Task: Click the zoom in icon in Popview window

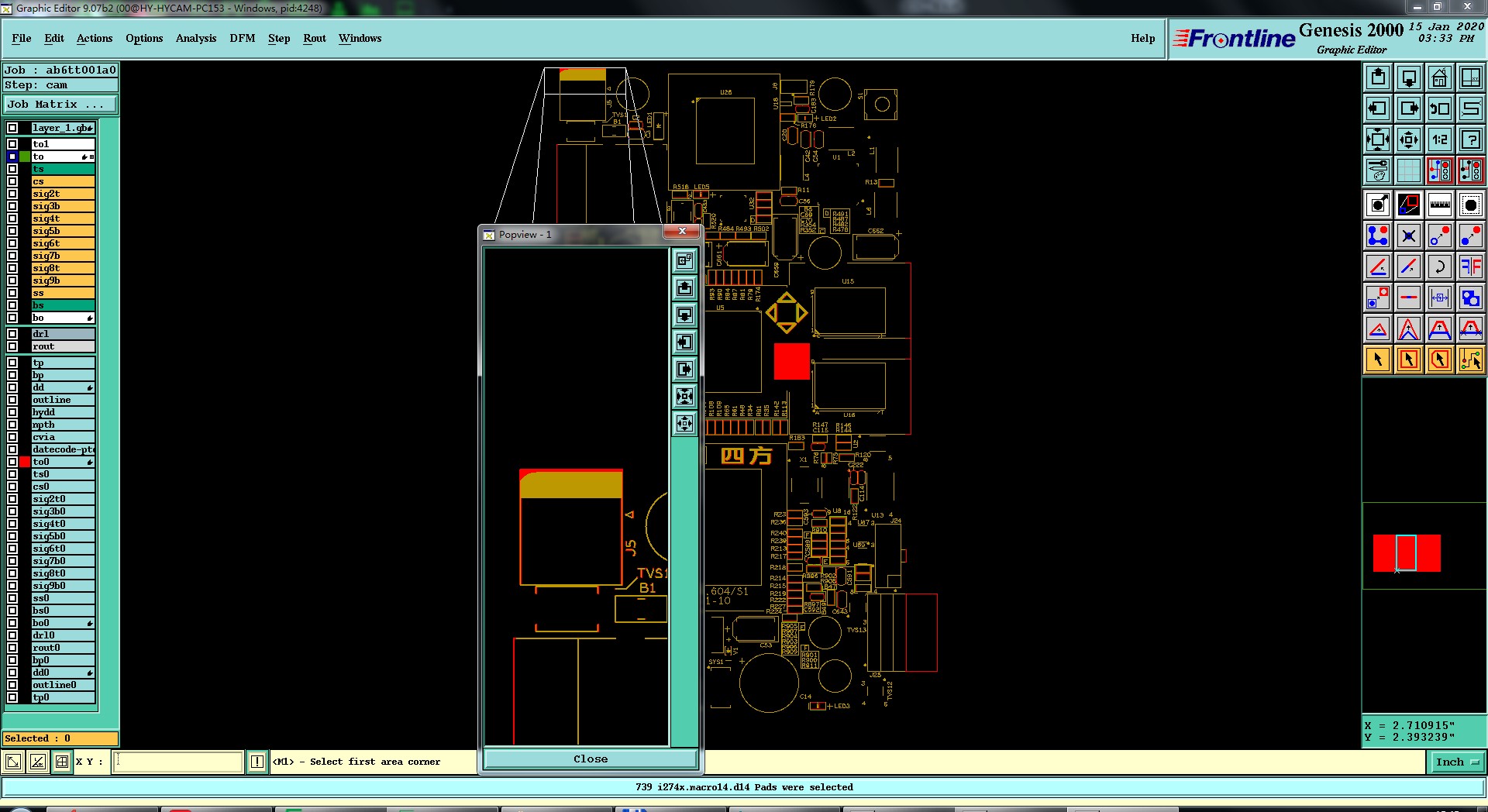Action: click(x=684, y=397)
